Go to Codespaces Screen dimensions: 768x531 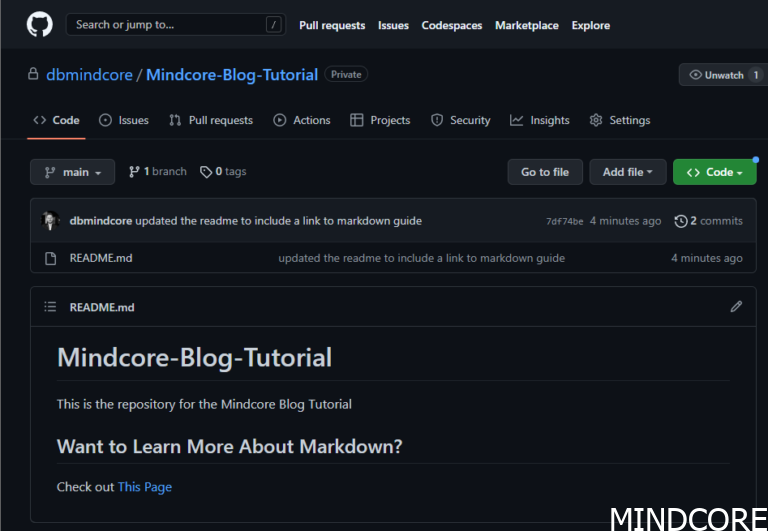point(452,25)
